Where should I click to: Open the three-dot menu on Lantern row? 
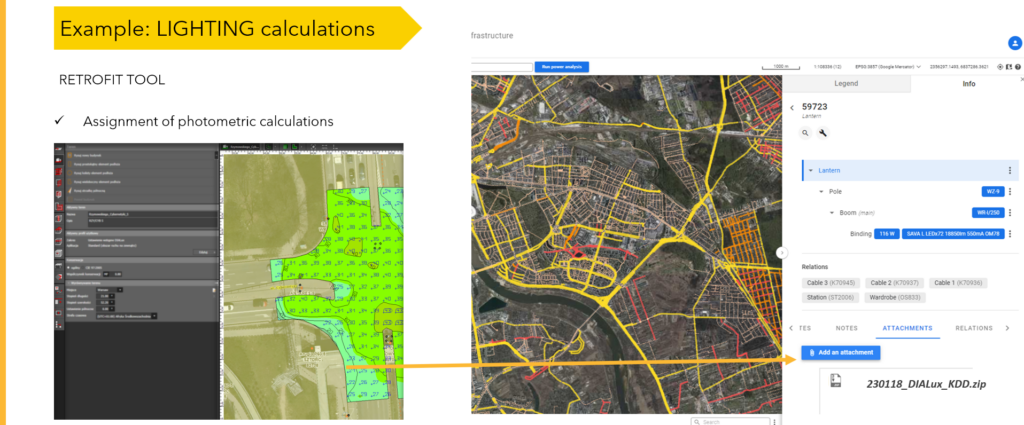(x=1010, y=171)
